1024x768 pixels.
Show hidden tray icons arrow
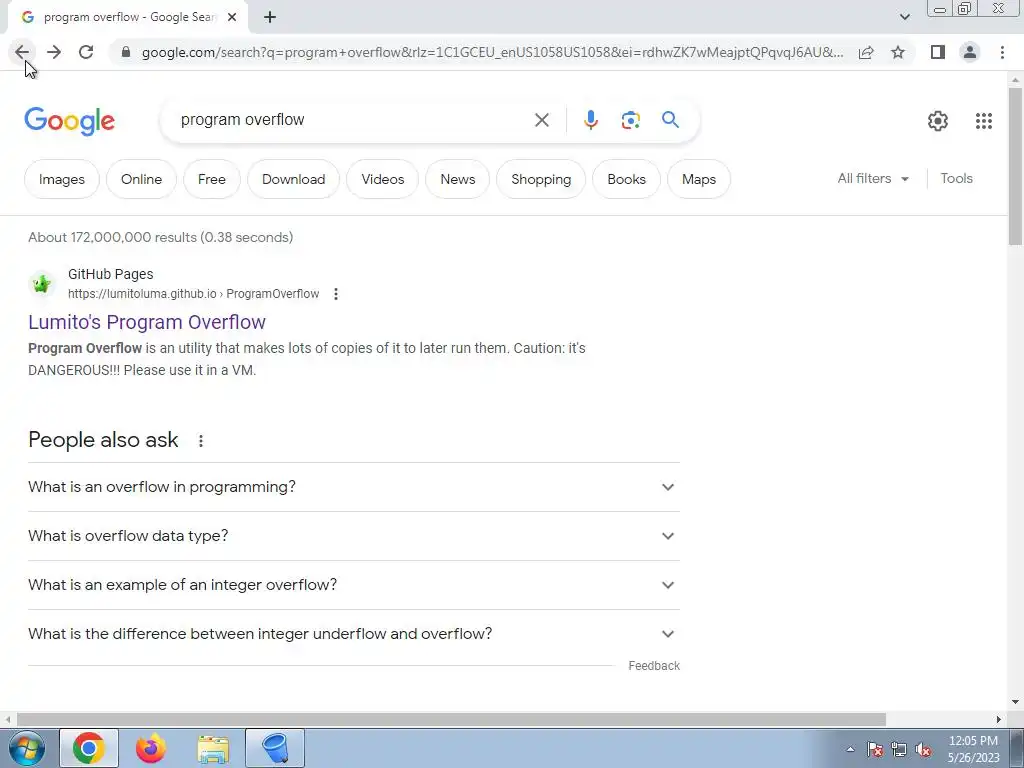(x=850, y=749)
